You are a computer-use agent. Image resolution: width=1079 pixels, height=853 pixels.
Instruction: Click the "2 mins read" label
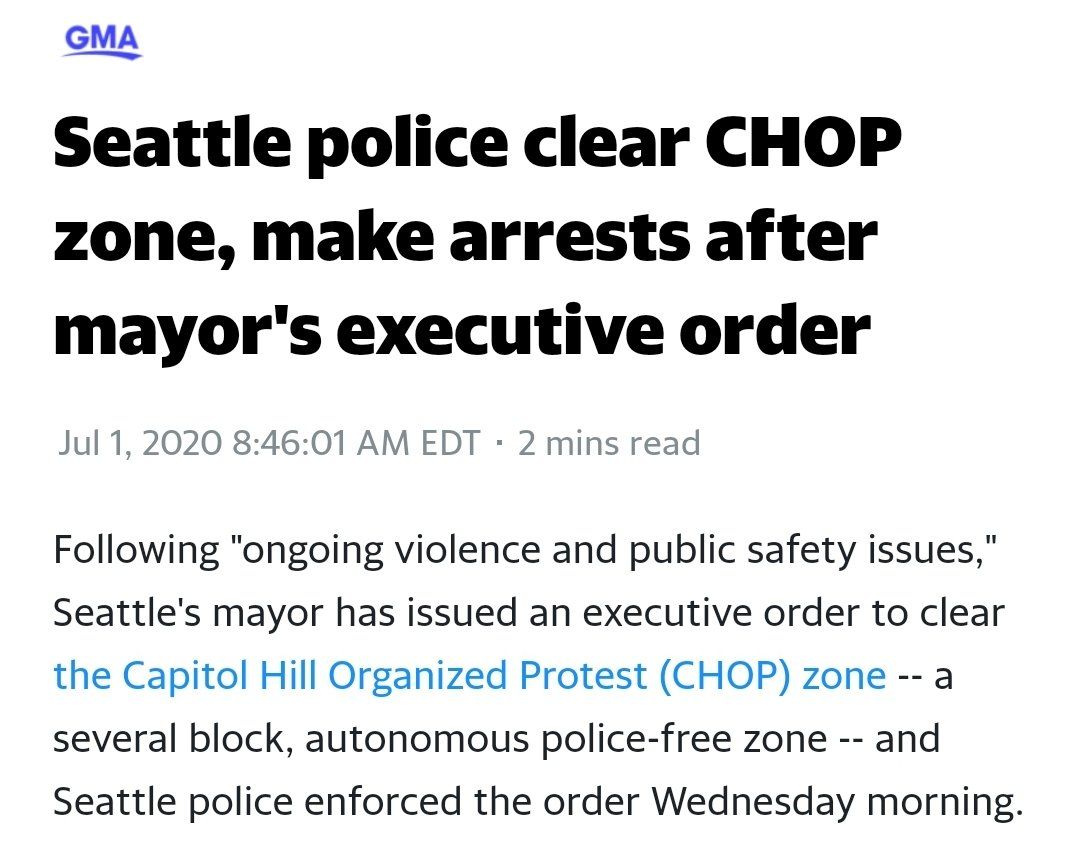608,442
